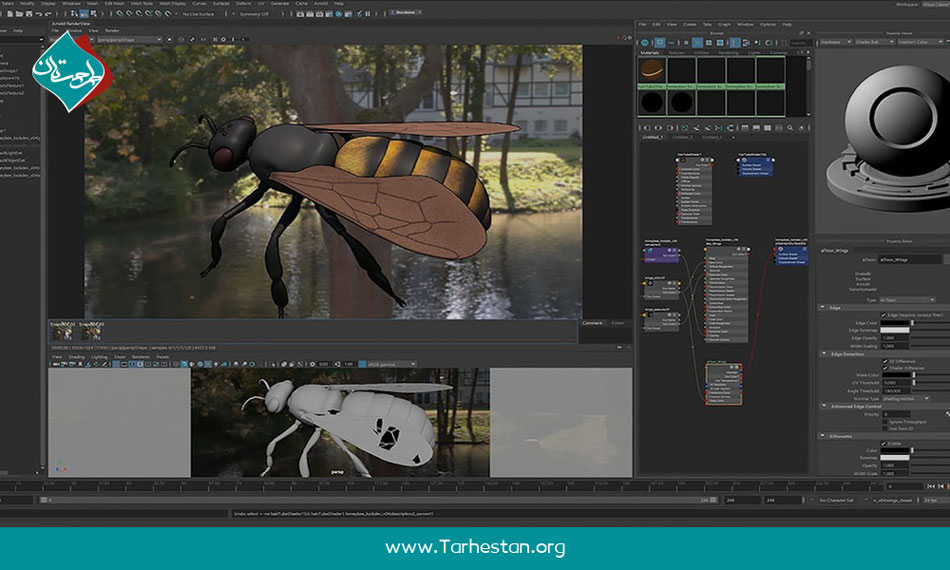Click the icon view button in Hypershade browser toolbar
This screenshot has width=950, height=570.
pyautogui.click(x=660, y=42)
